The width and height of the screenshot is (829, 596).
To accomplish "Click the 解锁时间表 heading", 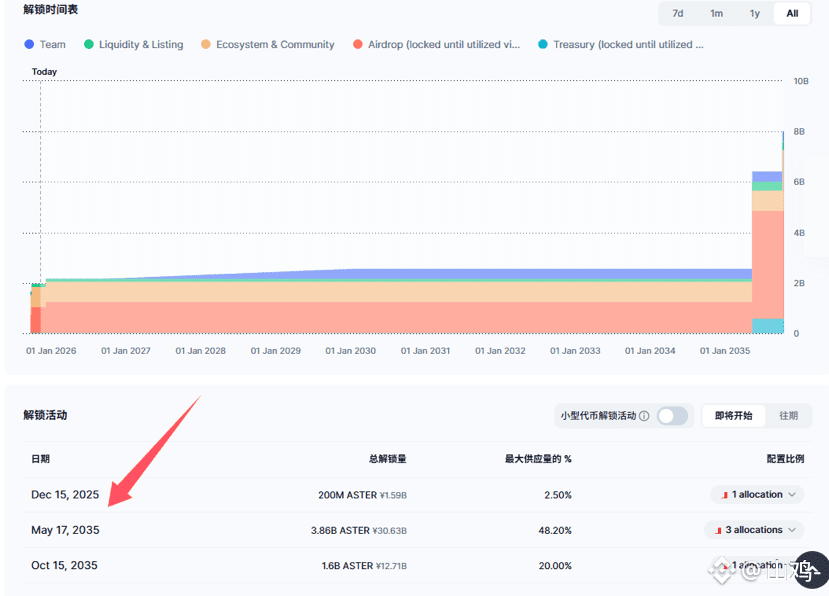I will tap(51, 10).
